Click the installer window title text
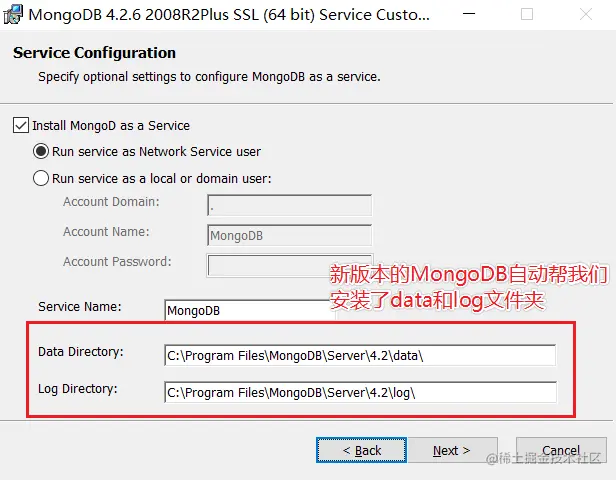Viewport: 616px width, 480px height. (229, 15)
